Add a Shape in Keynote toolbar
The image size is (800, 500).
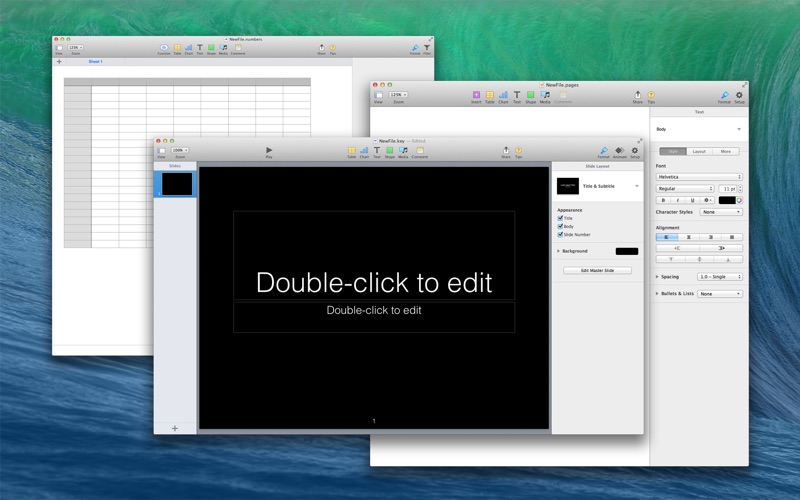[x=389, y=151]
